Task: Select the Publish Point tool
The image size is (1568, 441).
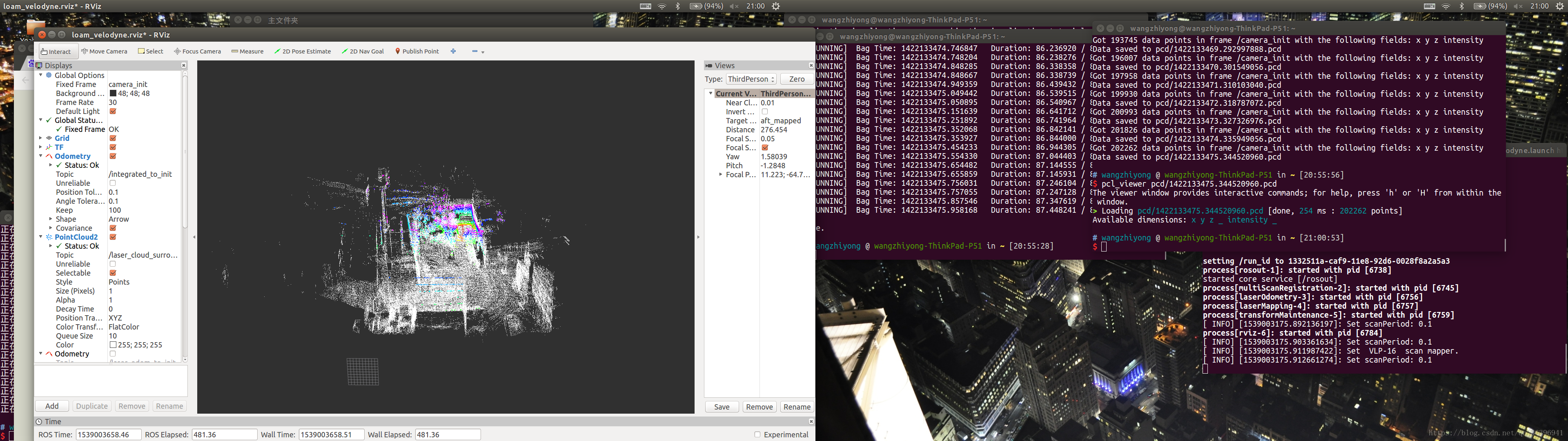Action: coord(417,51)
